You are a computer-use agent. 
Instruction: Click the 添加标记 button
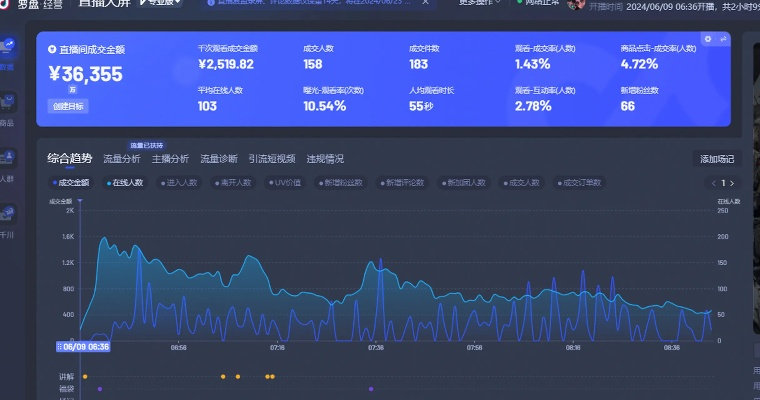click(x=716, y=159)
